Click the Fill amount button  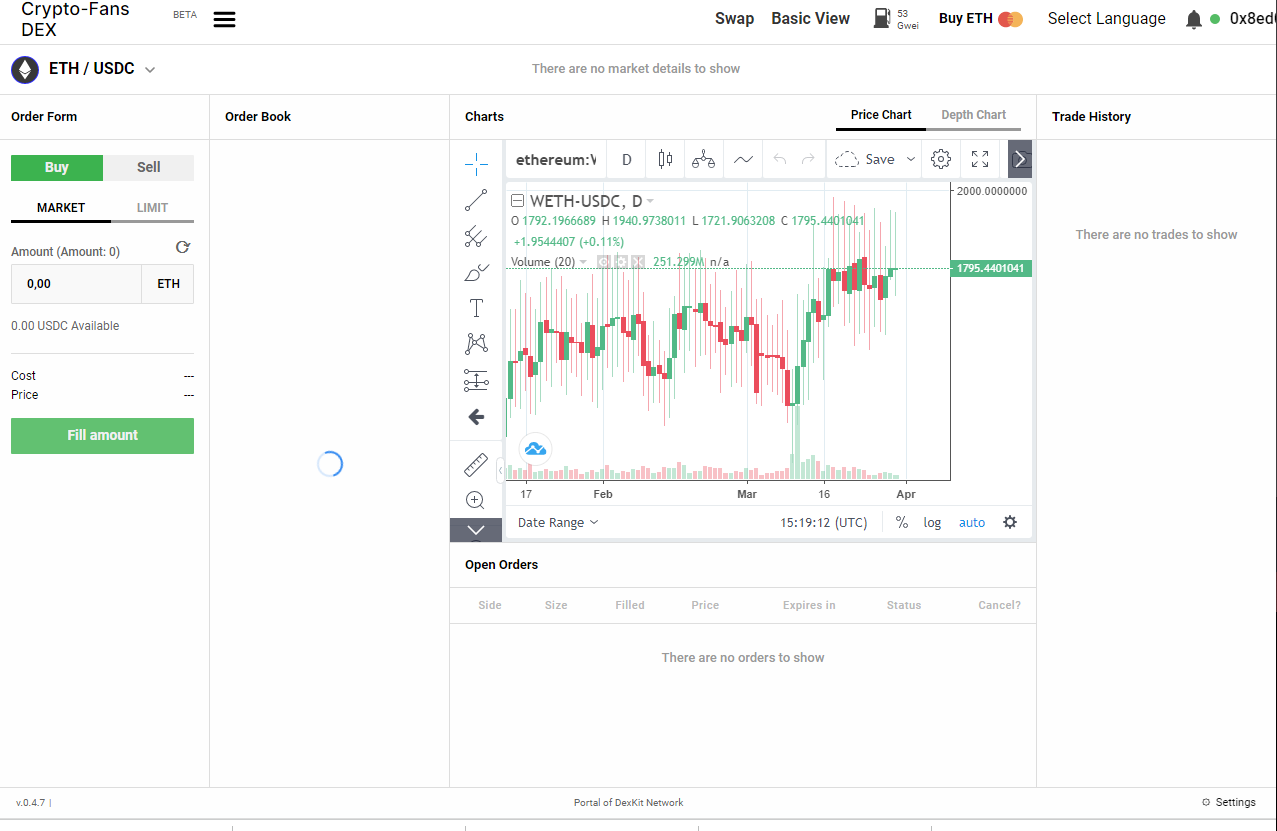[x=102, y=436]
